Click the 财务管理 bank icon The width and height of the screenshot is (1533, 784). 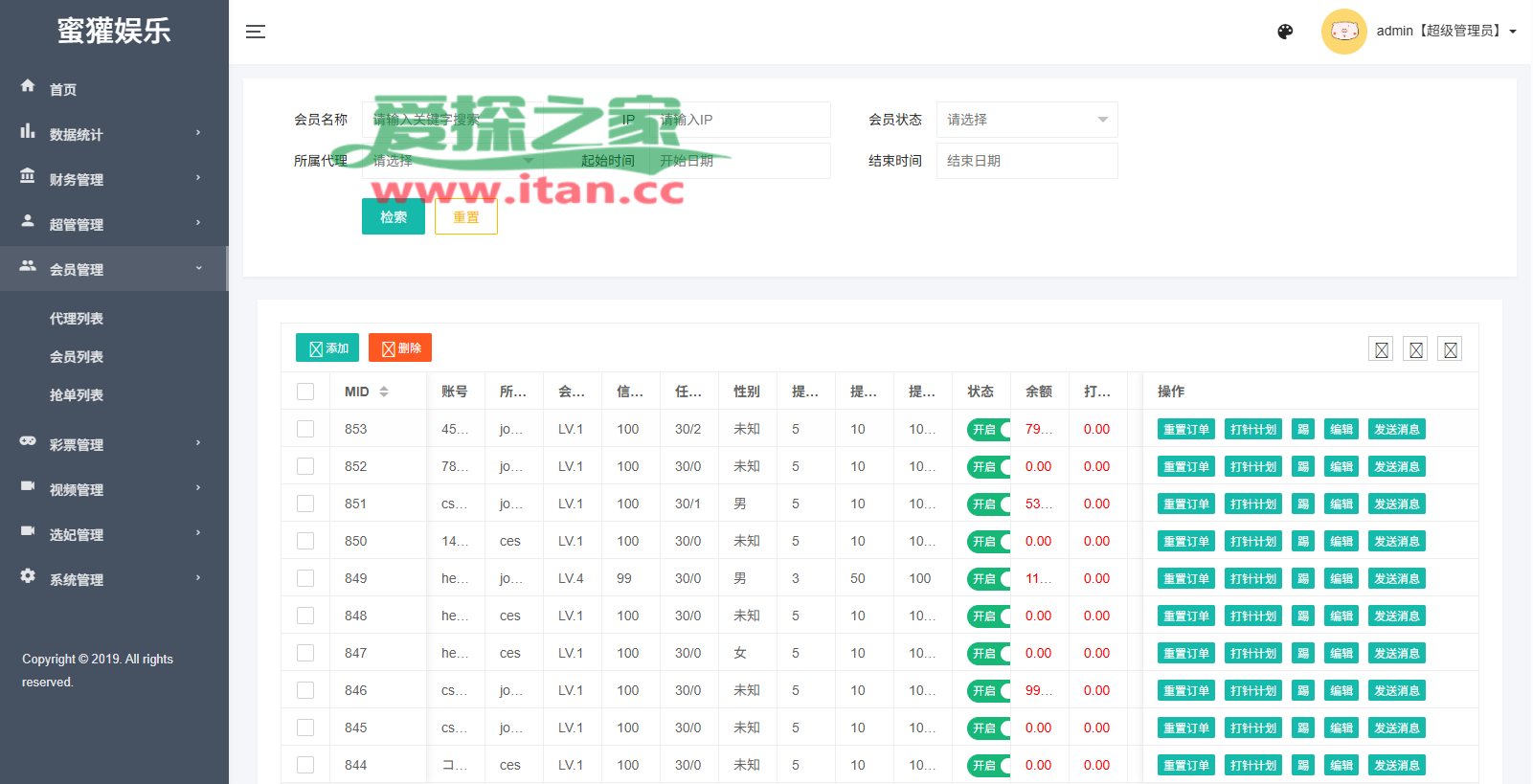click(x=28, y=176)
